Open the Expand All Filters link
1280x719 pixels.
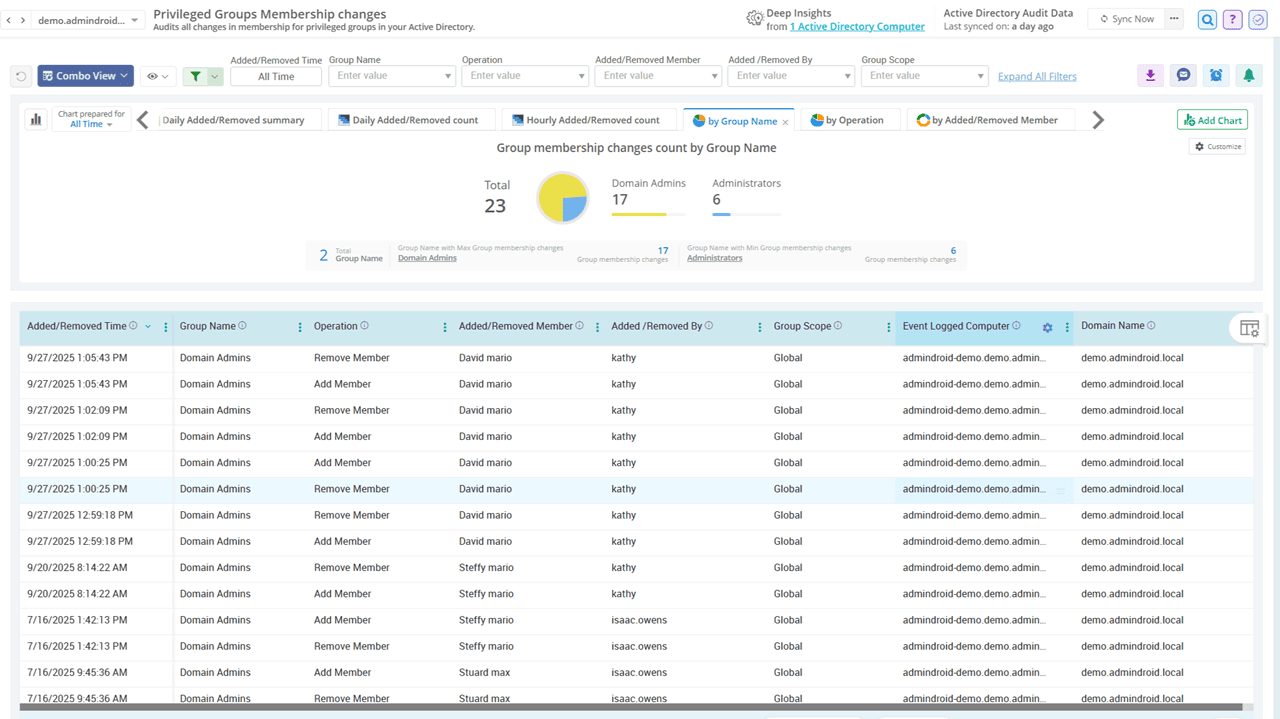(x=1037, y=76)
